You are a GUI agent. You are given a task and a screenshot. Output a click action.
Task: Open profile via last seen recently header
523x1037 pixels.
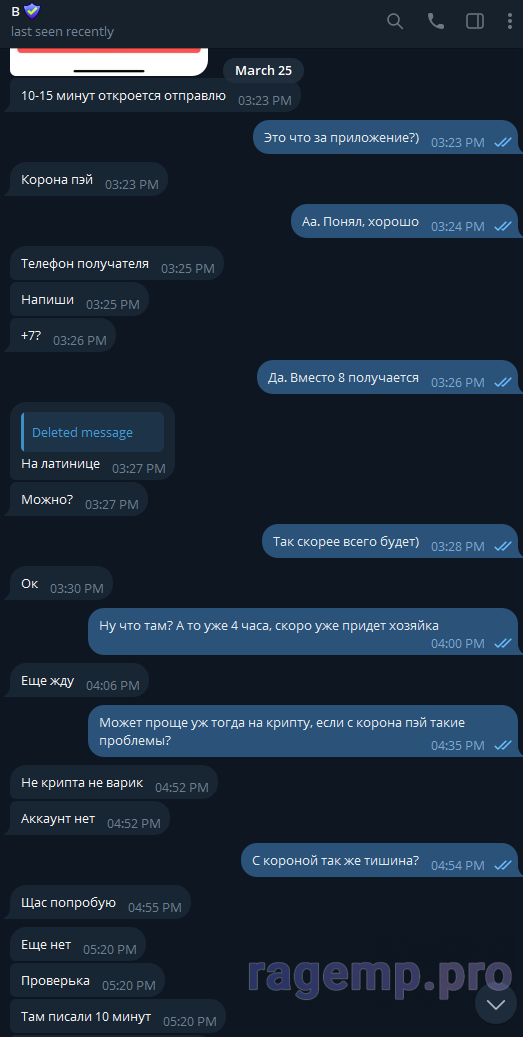(x=62, y=31)
